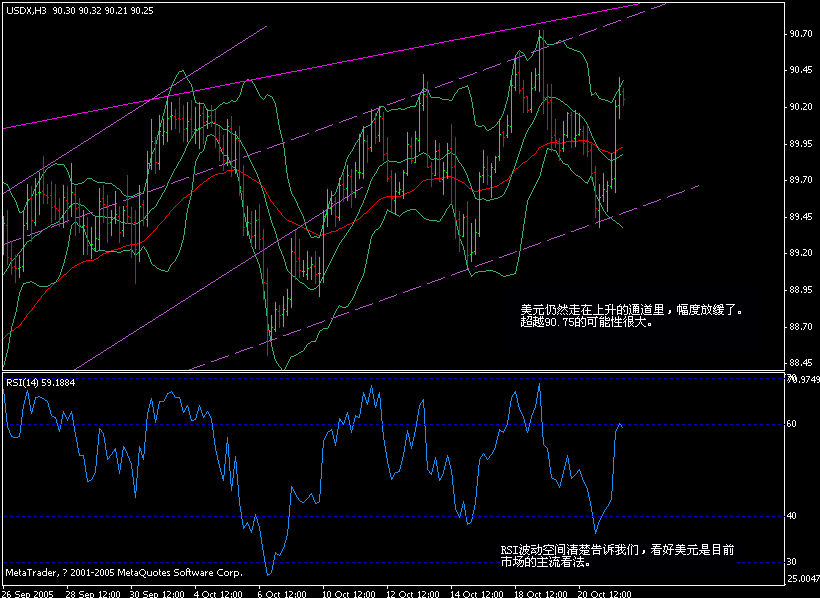Click the 10 Oct 12:00 time label

[x=349, y=594]
